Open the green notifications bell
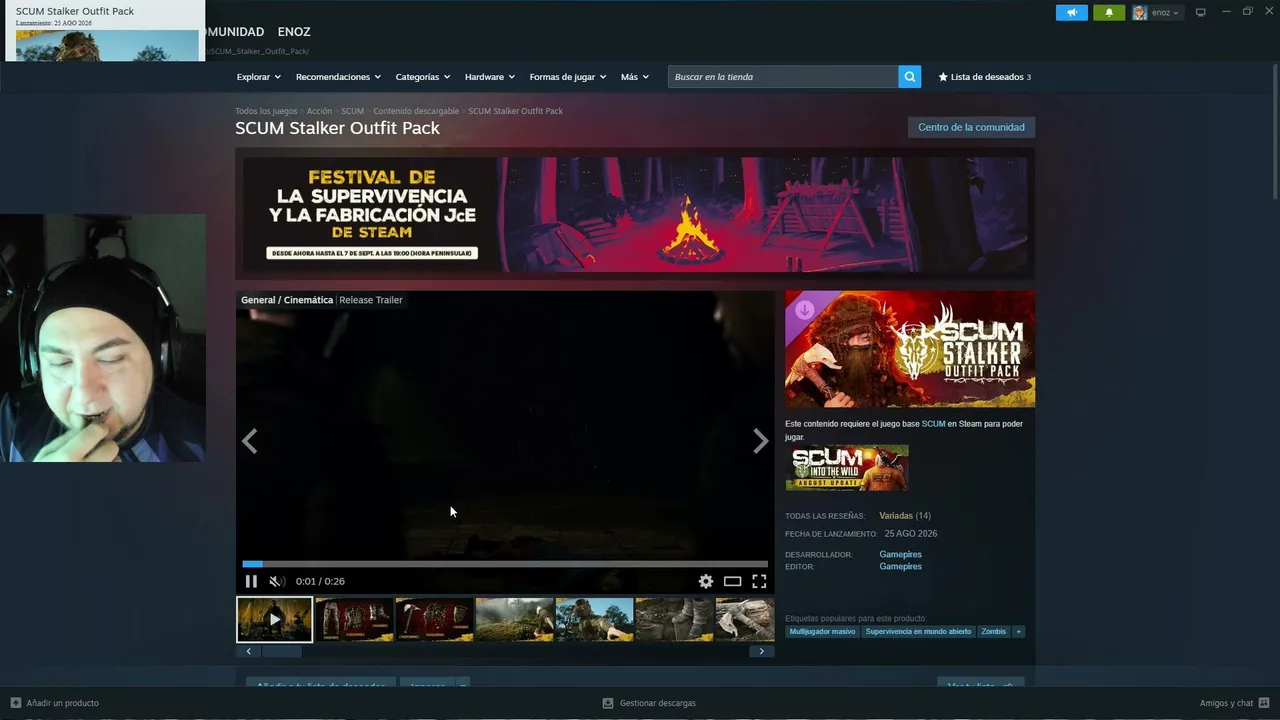1280x720 pixels. tap(1109, 13)
